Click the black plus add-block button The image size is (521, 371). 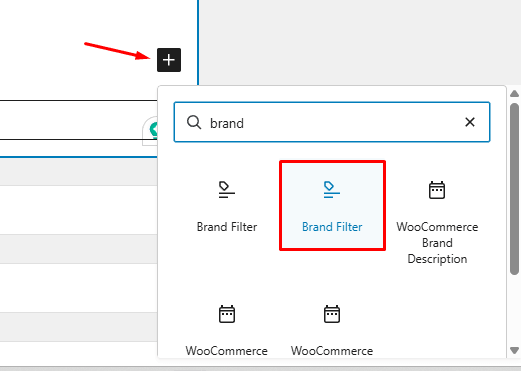(x=169, y=60)
